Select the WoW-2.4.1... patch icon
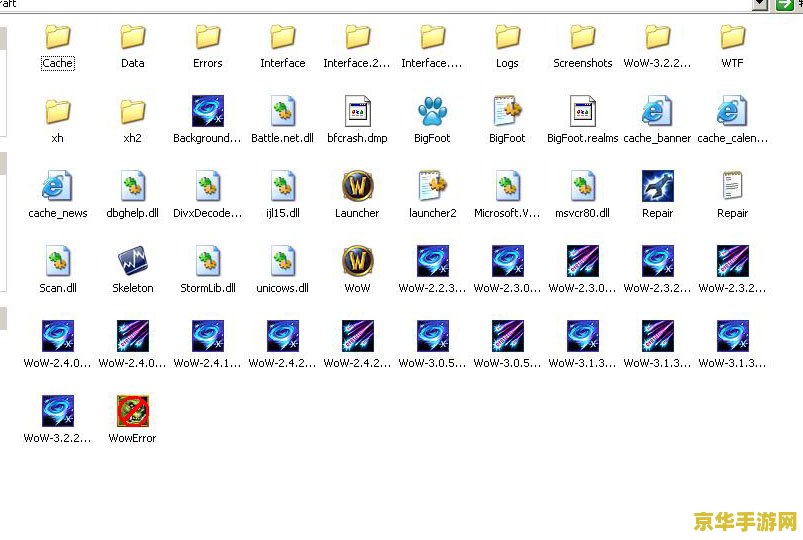803x540 pixels. (x=208, y=336)
